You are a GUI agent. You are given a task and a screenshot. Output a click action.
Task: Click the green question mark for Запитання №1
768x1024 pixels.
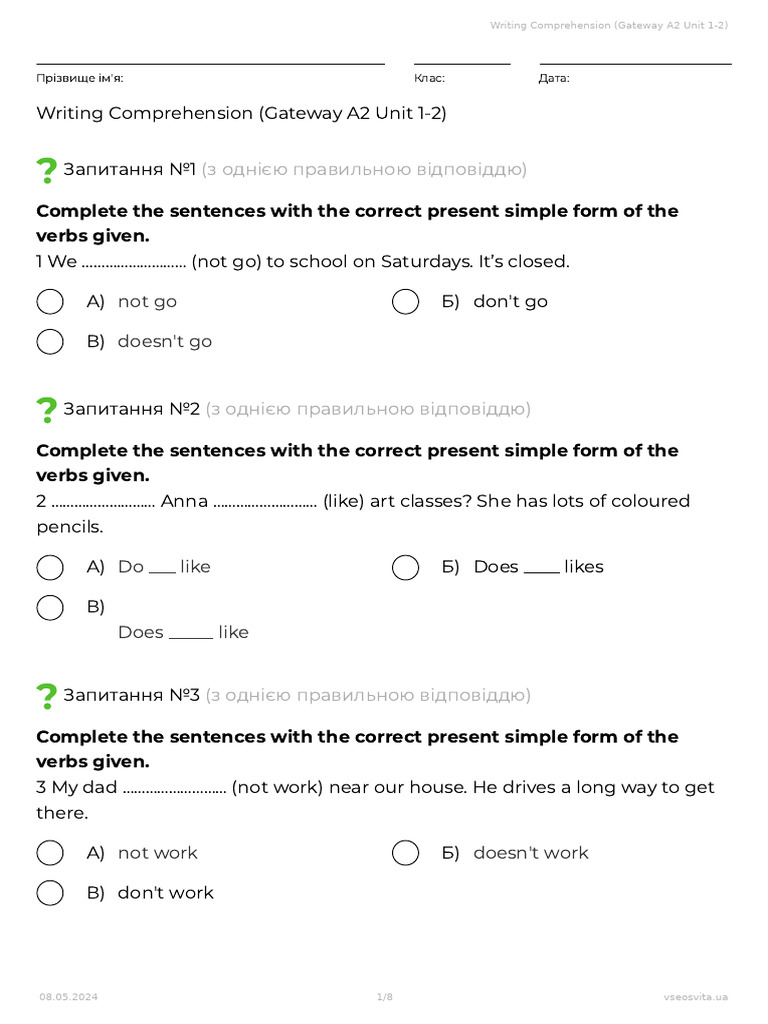pos(46,171)
